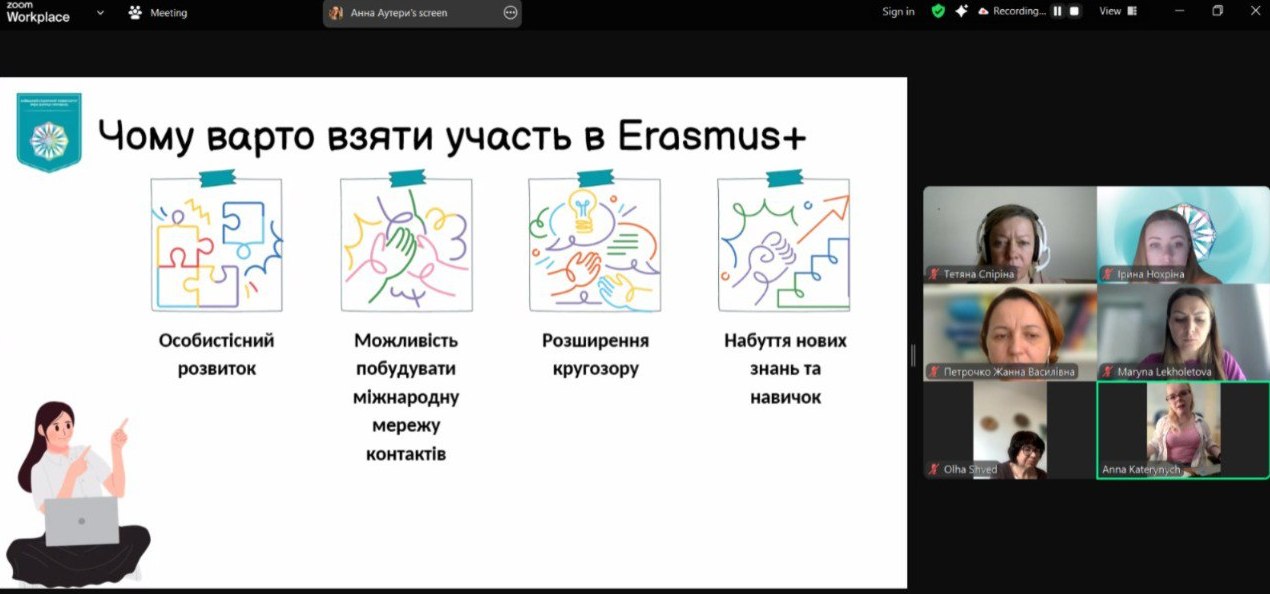Click the people icon on the Meeting tab
Screen dimensions: 1270x594
133,12
